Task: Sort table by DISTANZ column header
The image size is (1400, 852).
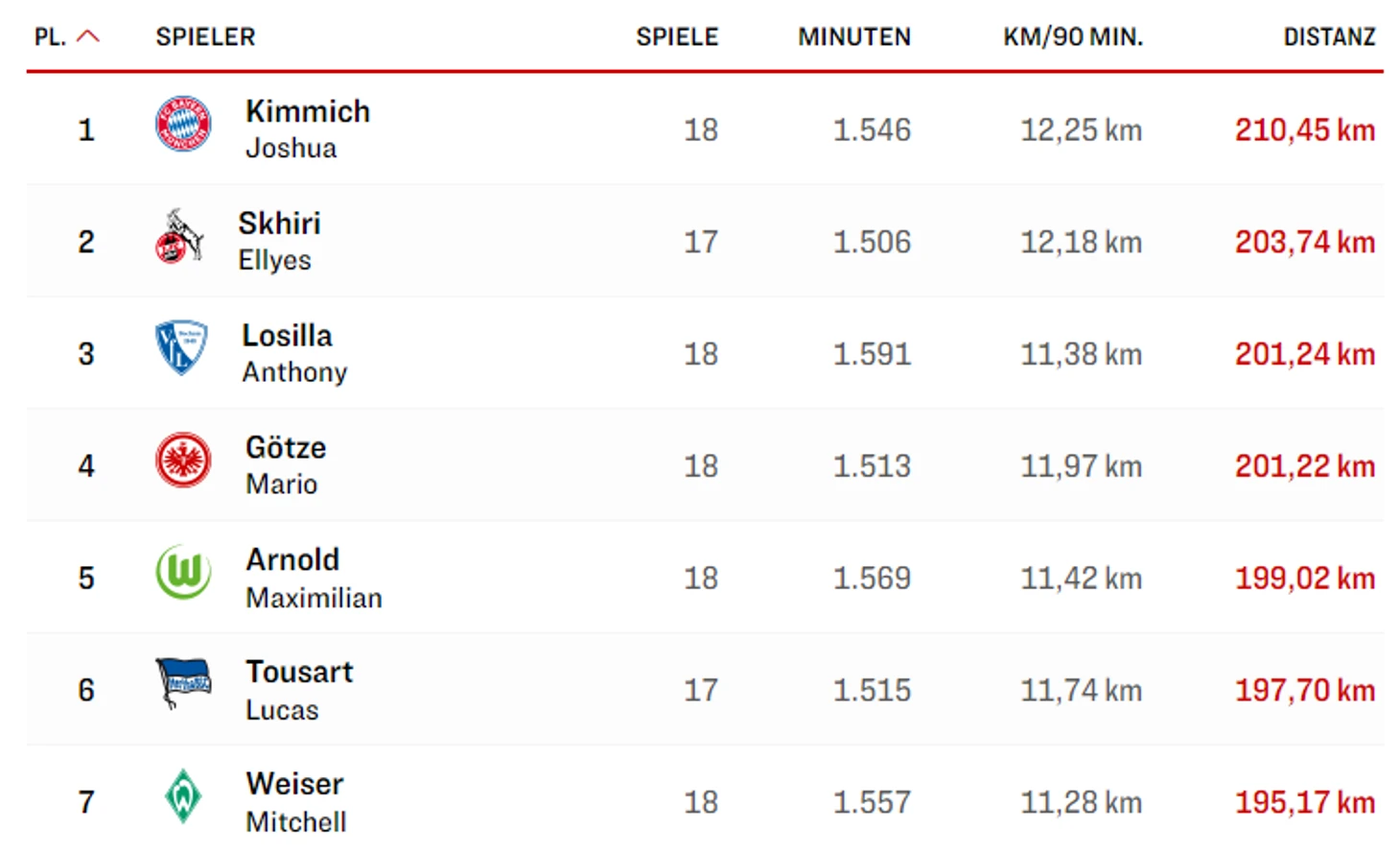Action: pos(1329,36)
